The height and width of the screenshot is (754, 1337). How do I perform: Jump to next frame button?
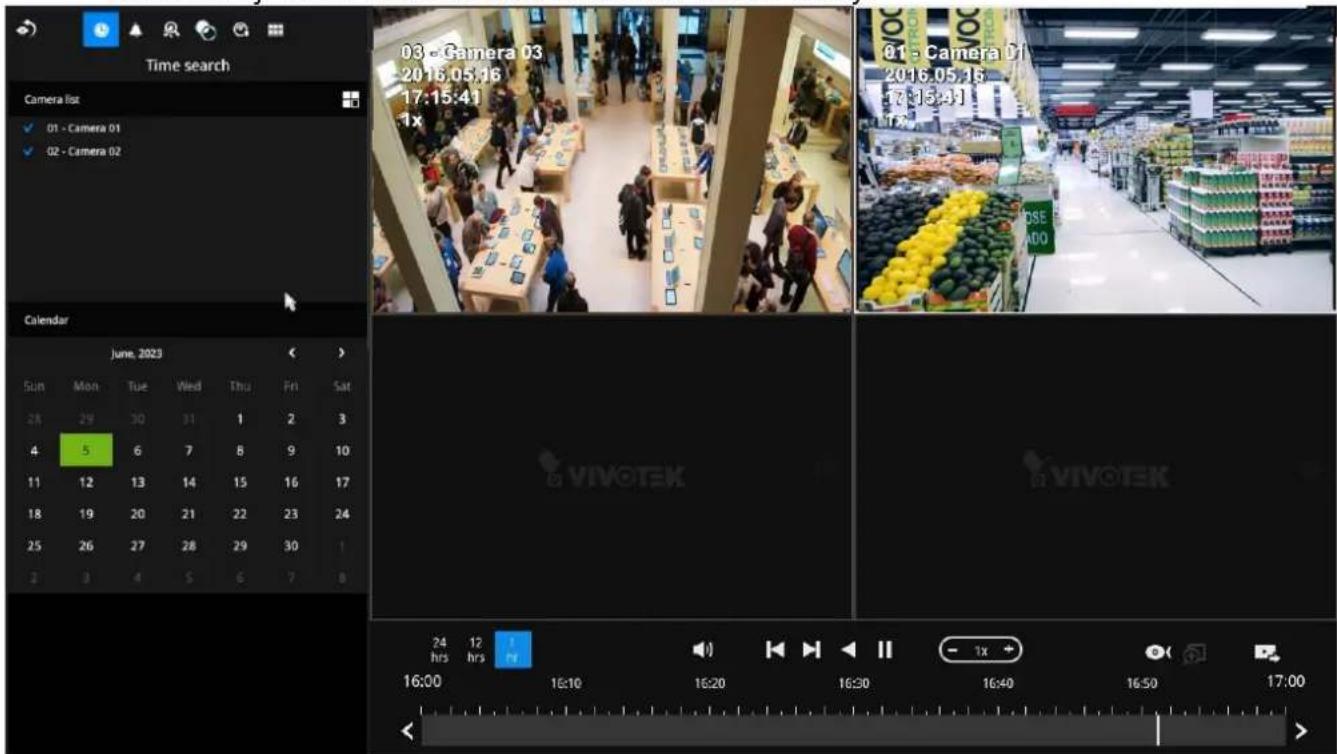(x=811, y=650)
